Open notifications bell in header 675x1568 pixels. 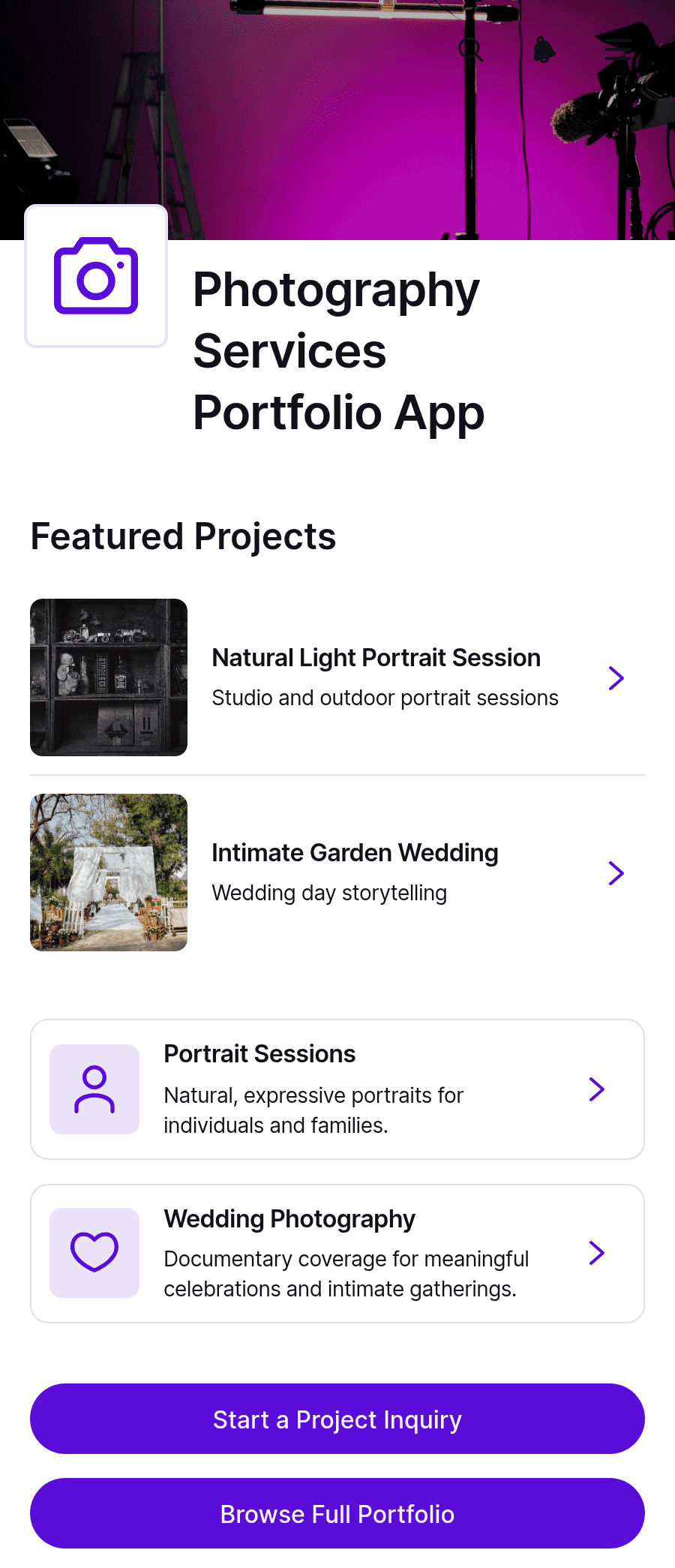click(544, 50)
